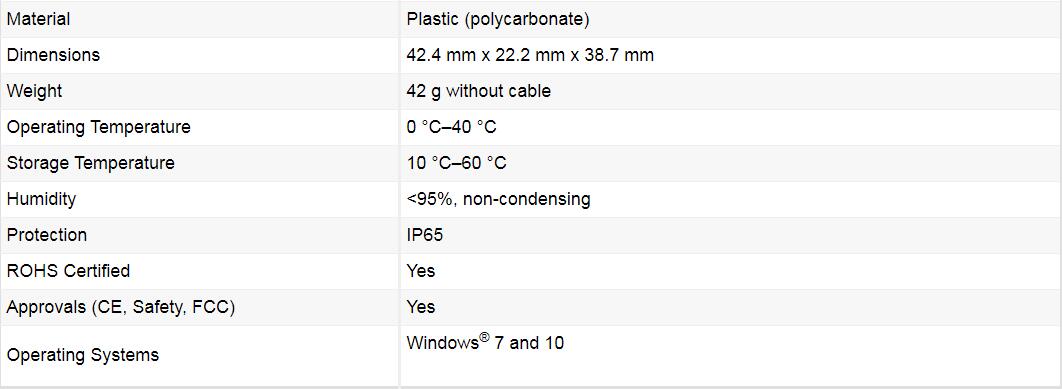Click the Weight row label
This screenshot has height=389, width=1062.
pos(35,91)
